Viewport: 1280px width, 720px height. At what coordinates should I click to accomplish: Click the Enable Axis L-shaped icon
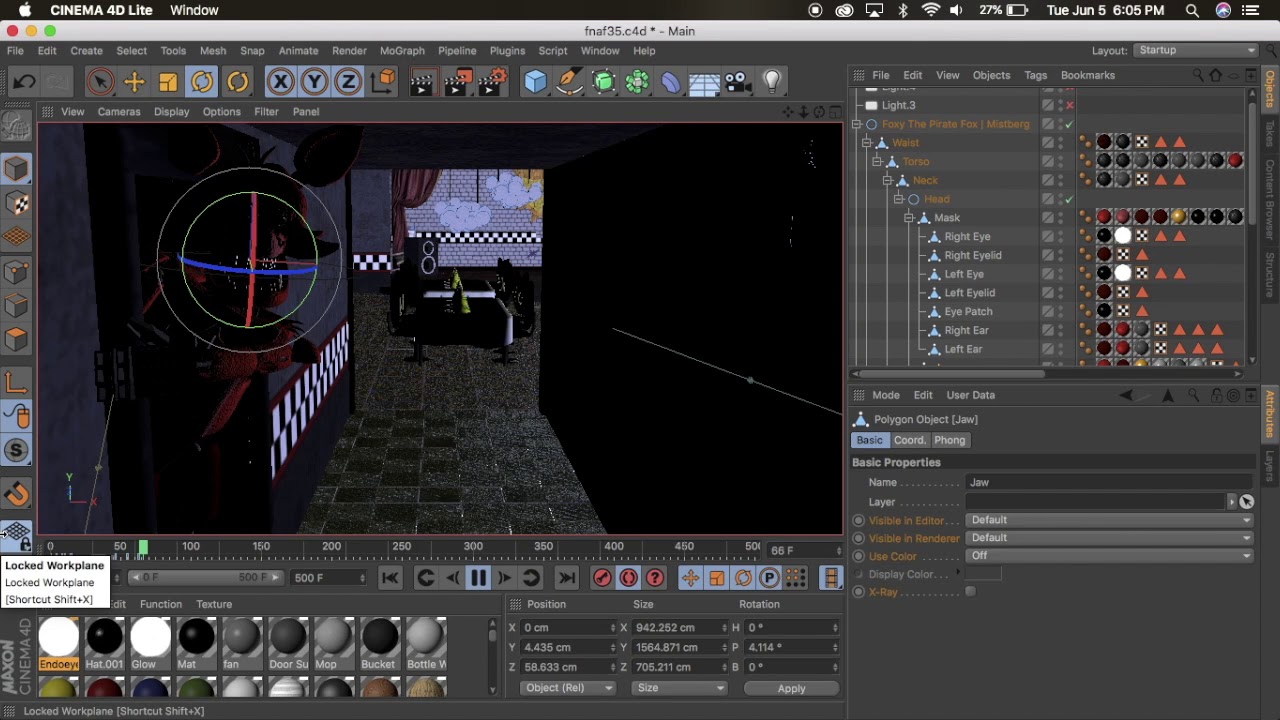pos(16,382)
